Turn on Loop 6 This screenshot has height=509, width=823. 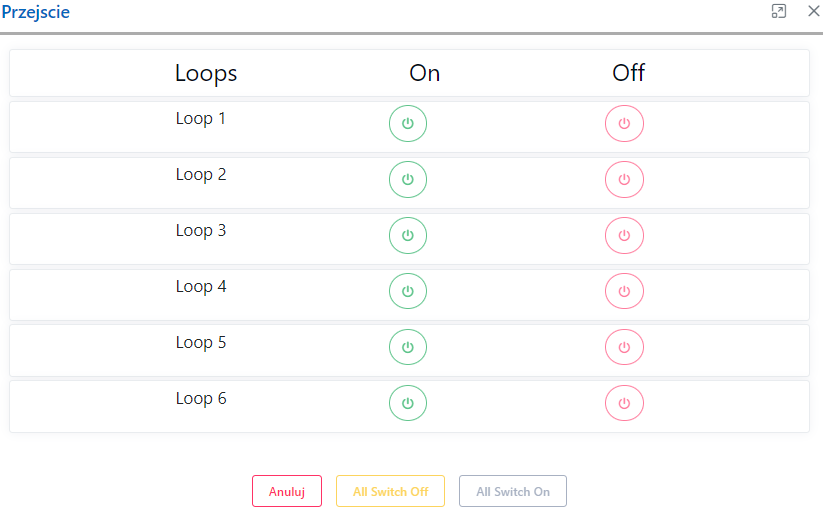tap(407, 404)
